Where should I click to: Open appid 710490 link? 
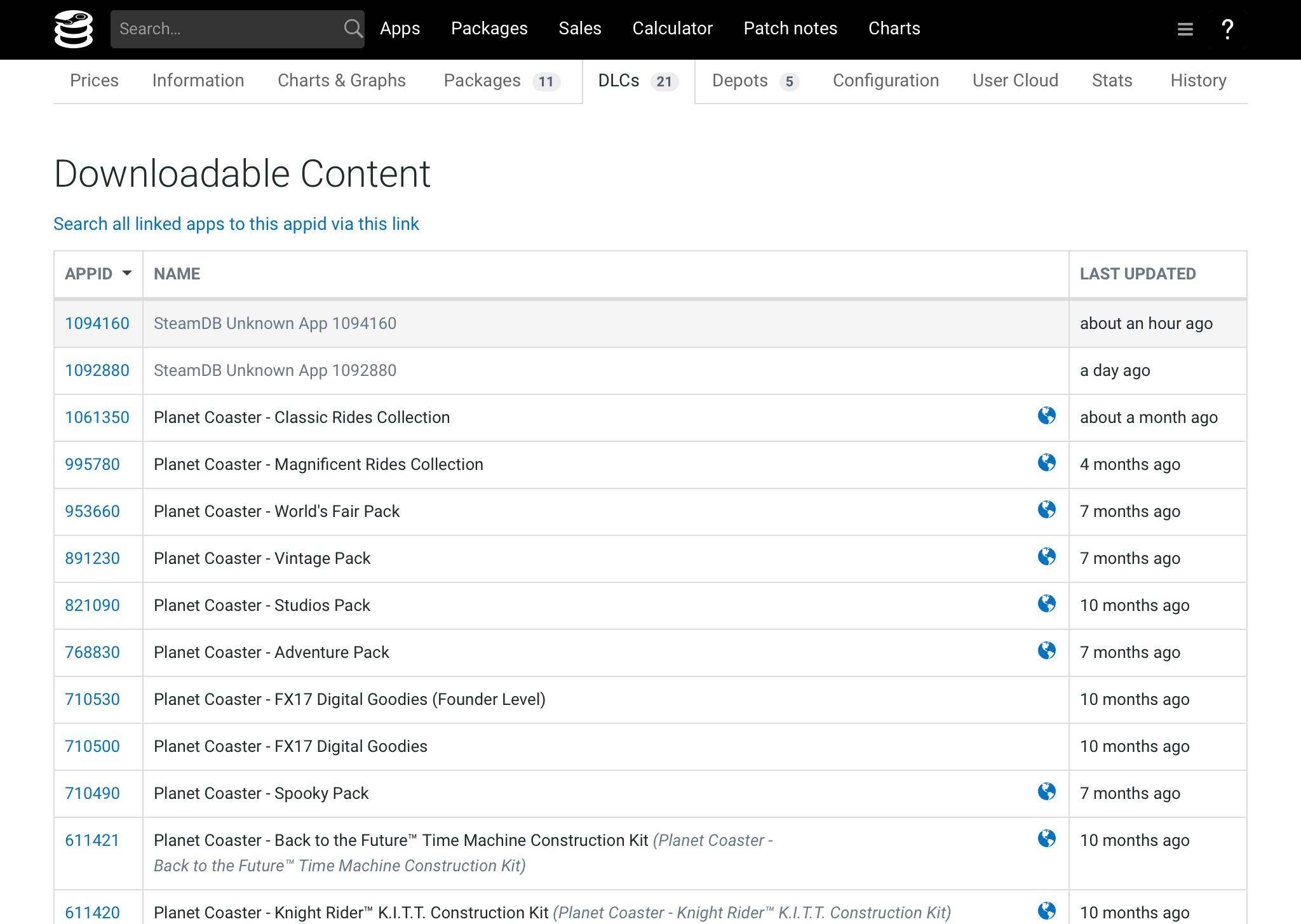pos(92,793)
